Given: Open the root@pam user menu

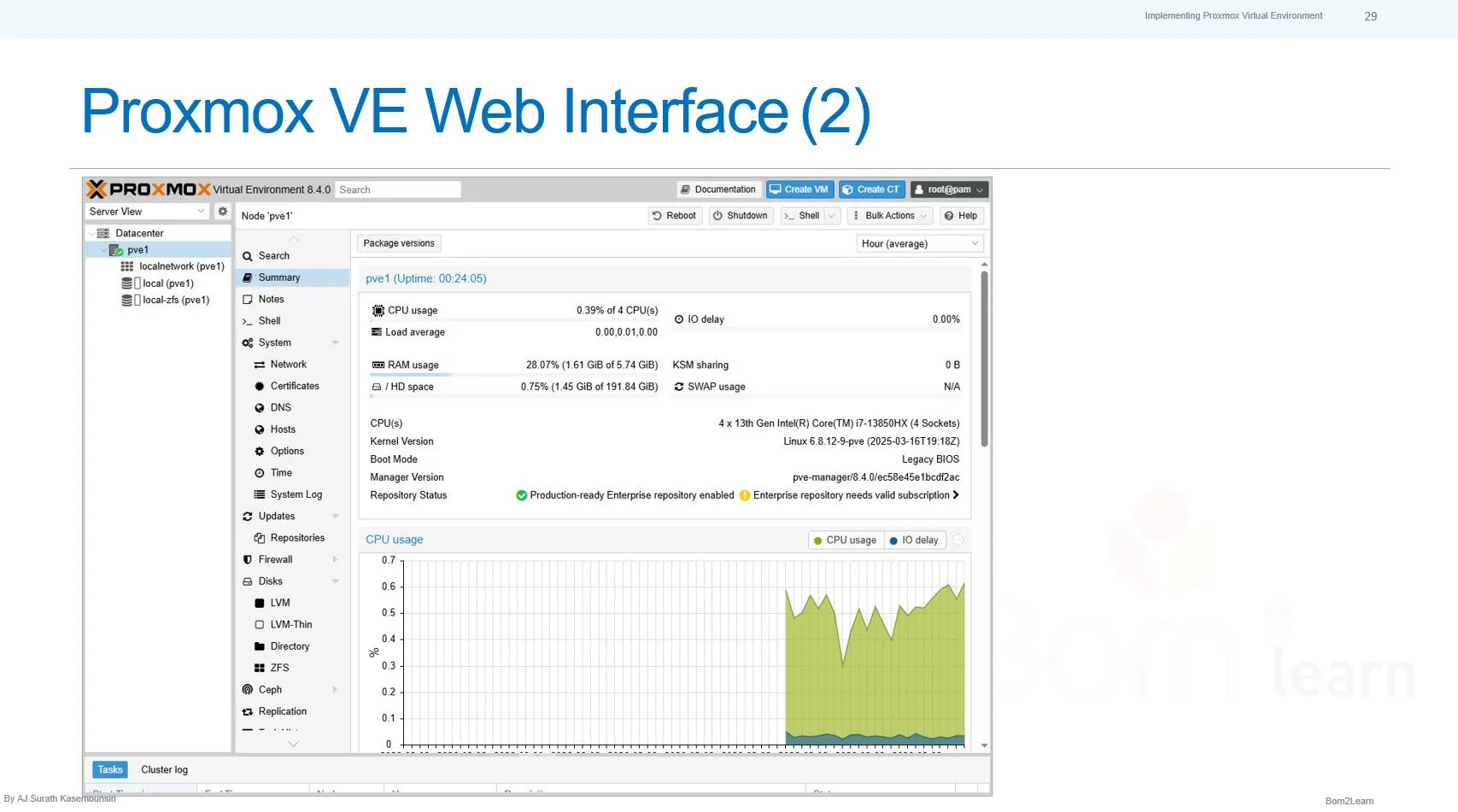Looking at the screenshot, I should coord(949,190).
